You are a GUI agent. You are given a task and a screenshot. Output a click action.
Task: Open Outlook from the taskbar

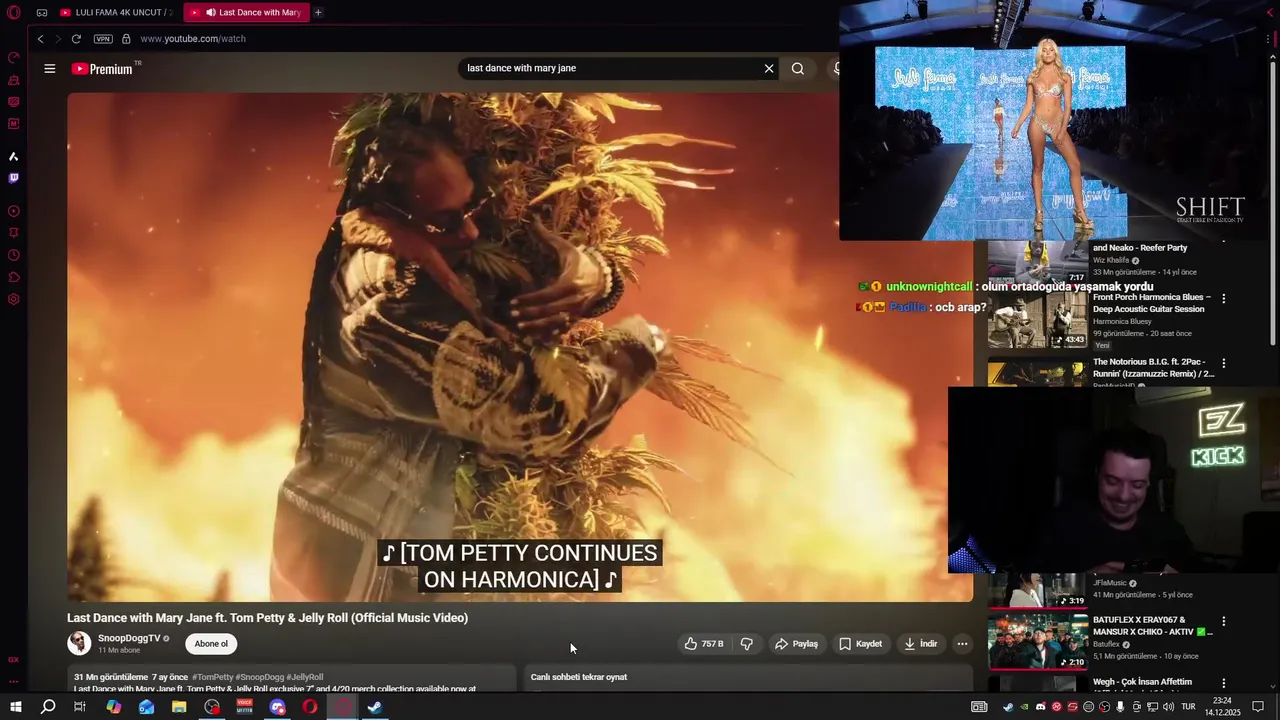146,707
